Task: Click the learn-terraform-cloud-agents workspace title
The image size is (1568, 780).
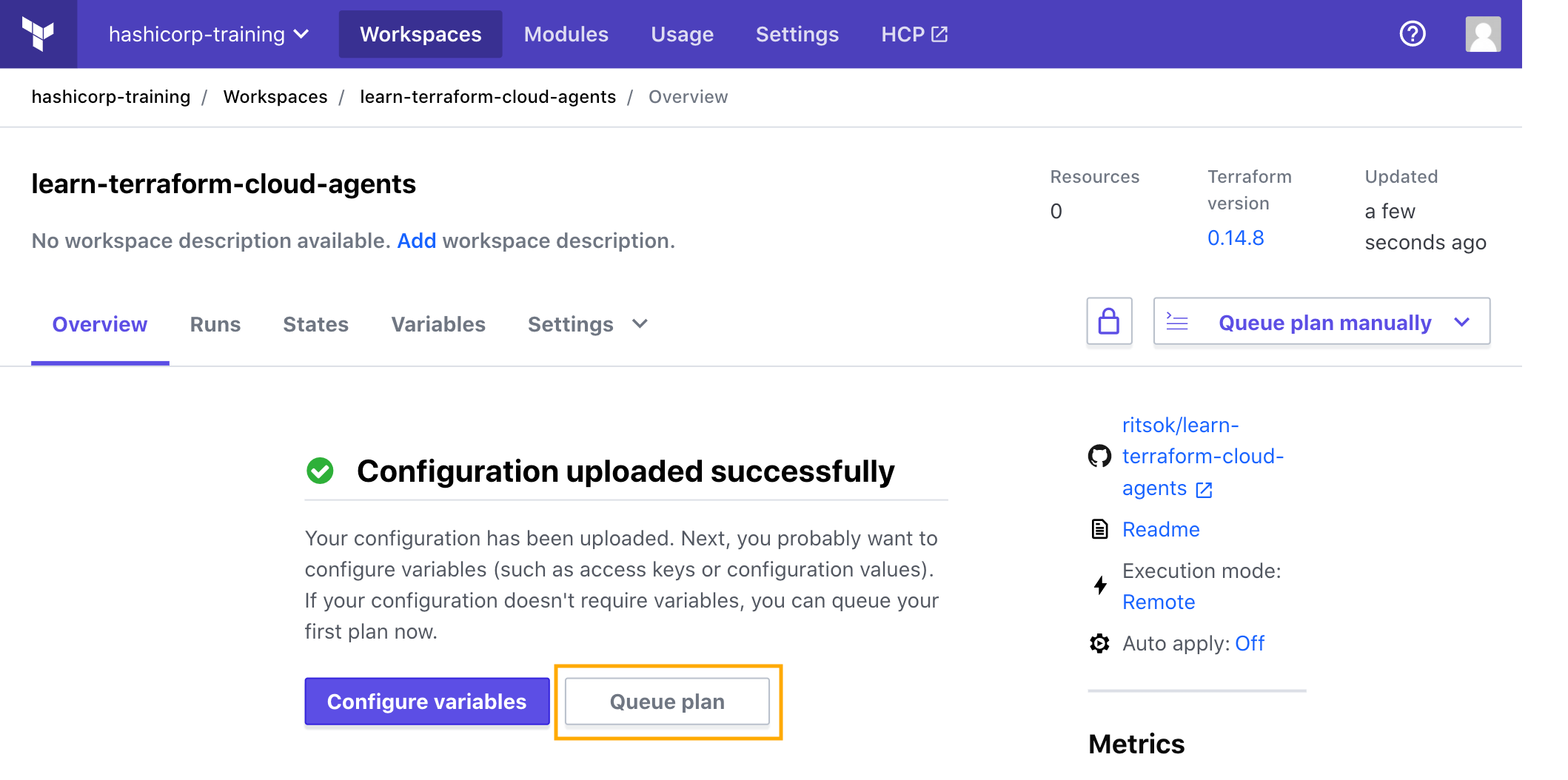Action: [x=224, y=184]
